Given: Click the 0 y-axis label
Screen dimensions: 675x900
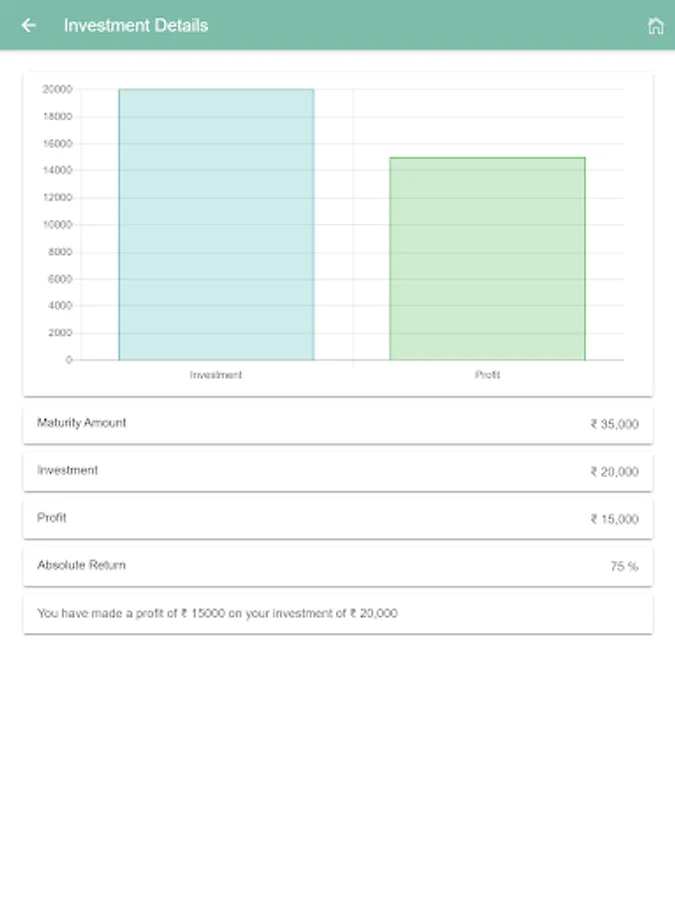Looking at the screenshot, I should coord(69,360).
